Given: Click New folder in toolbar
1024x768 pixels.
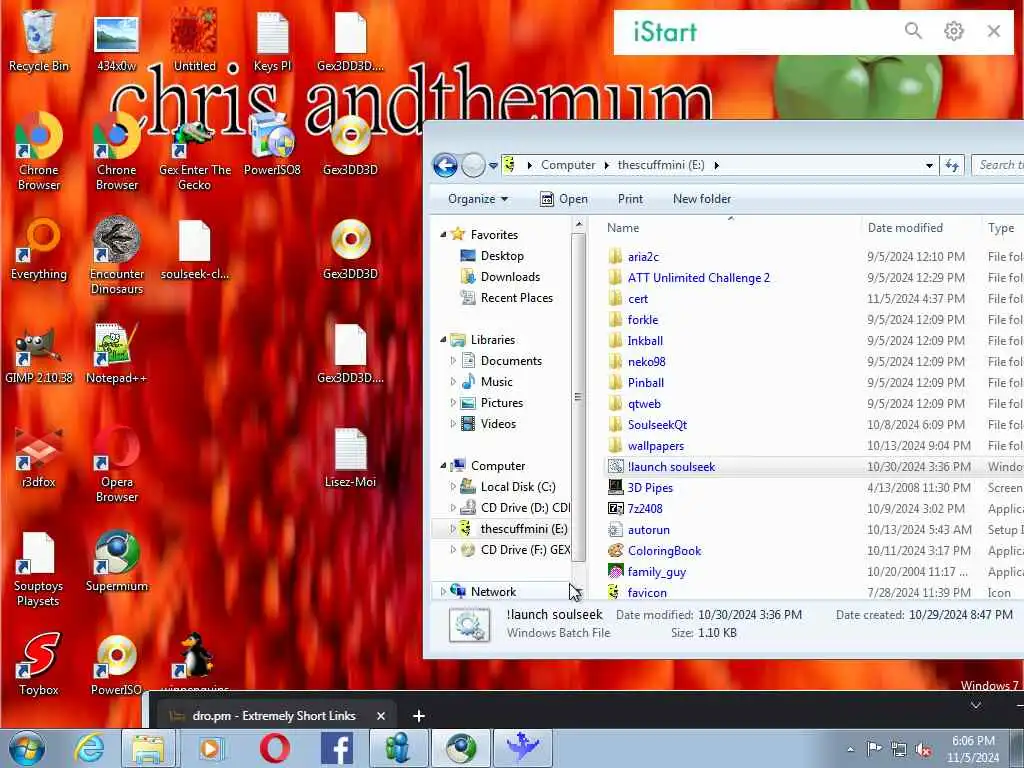Looking at the screenshot, I should 702,199.
